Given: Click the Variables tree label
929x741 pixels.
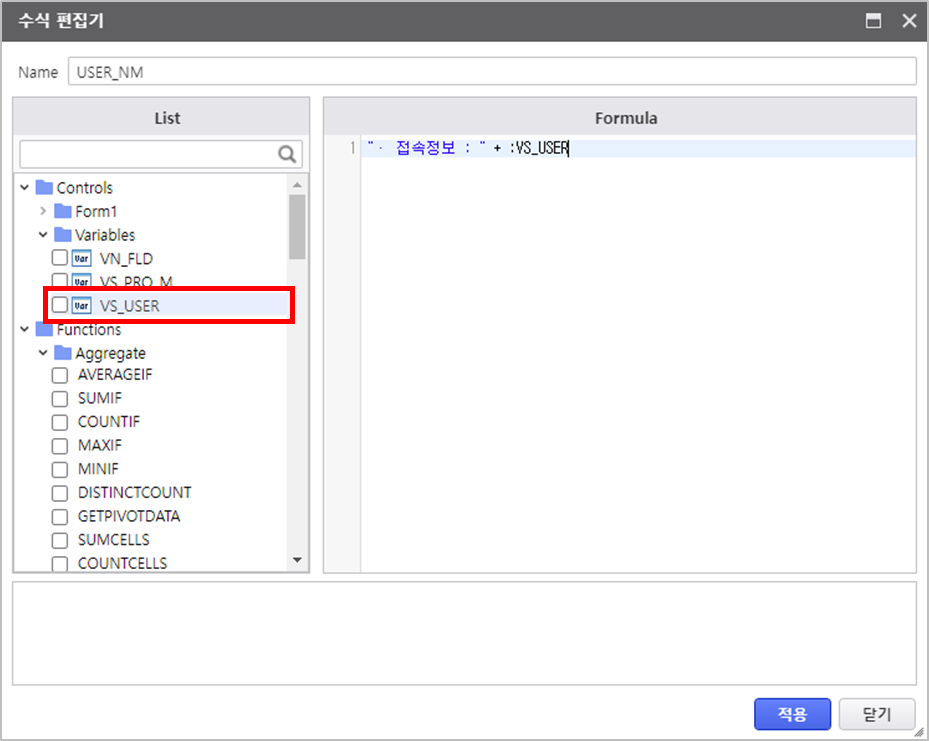Looking at the screenshot, I should (105, 235).
